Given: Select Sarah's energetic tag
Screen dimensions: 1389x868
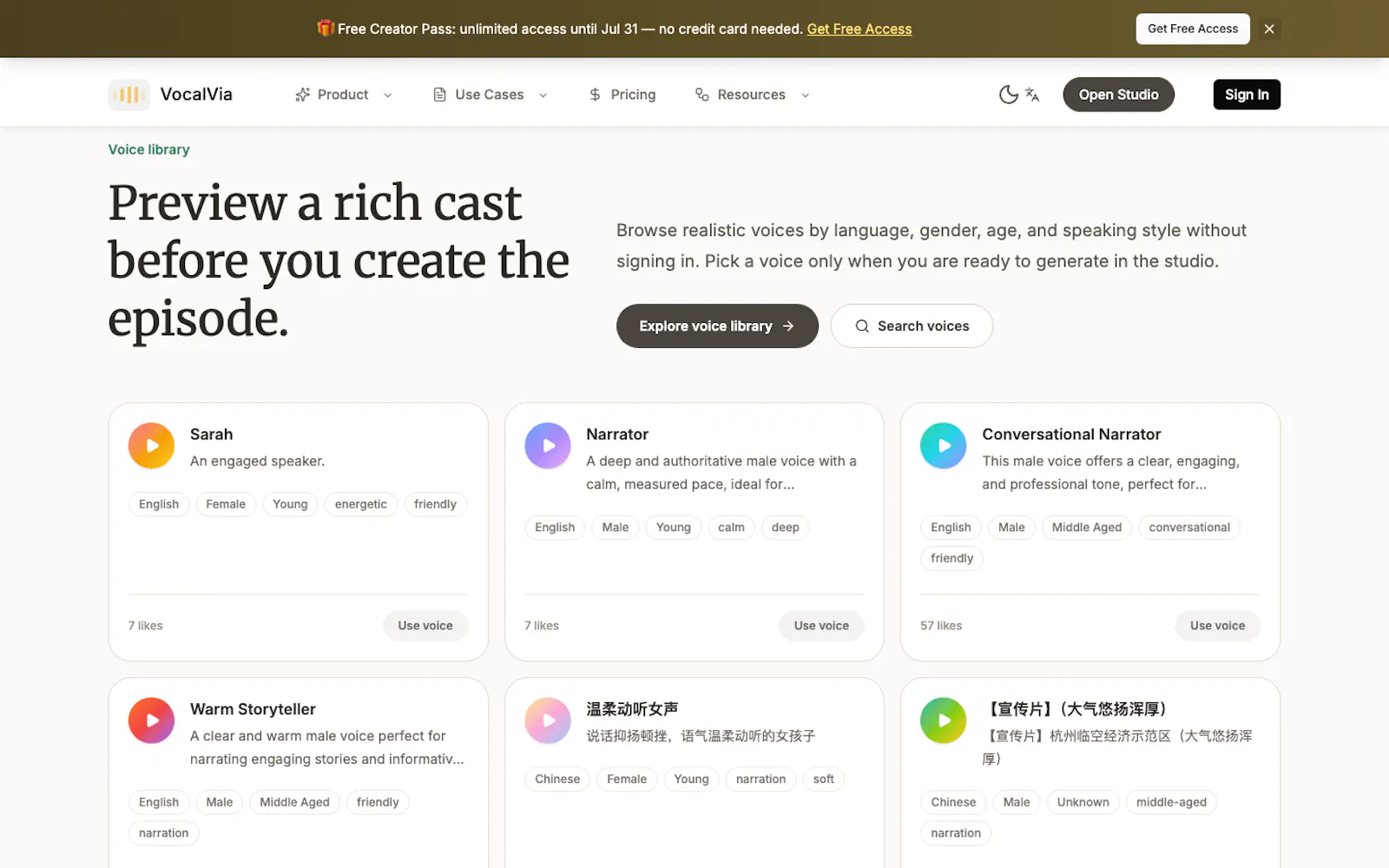Looking at the screenshot, I should tap(361, 504).
